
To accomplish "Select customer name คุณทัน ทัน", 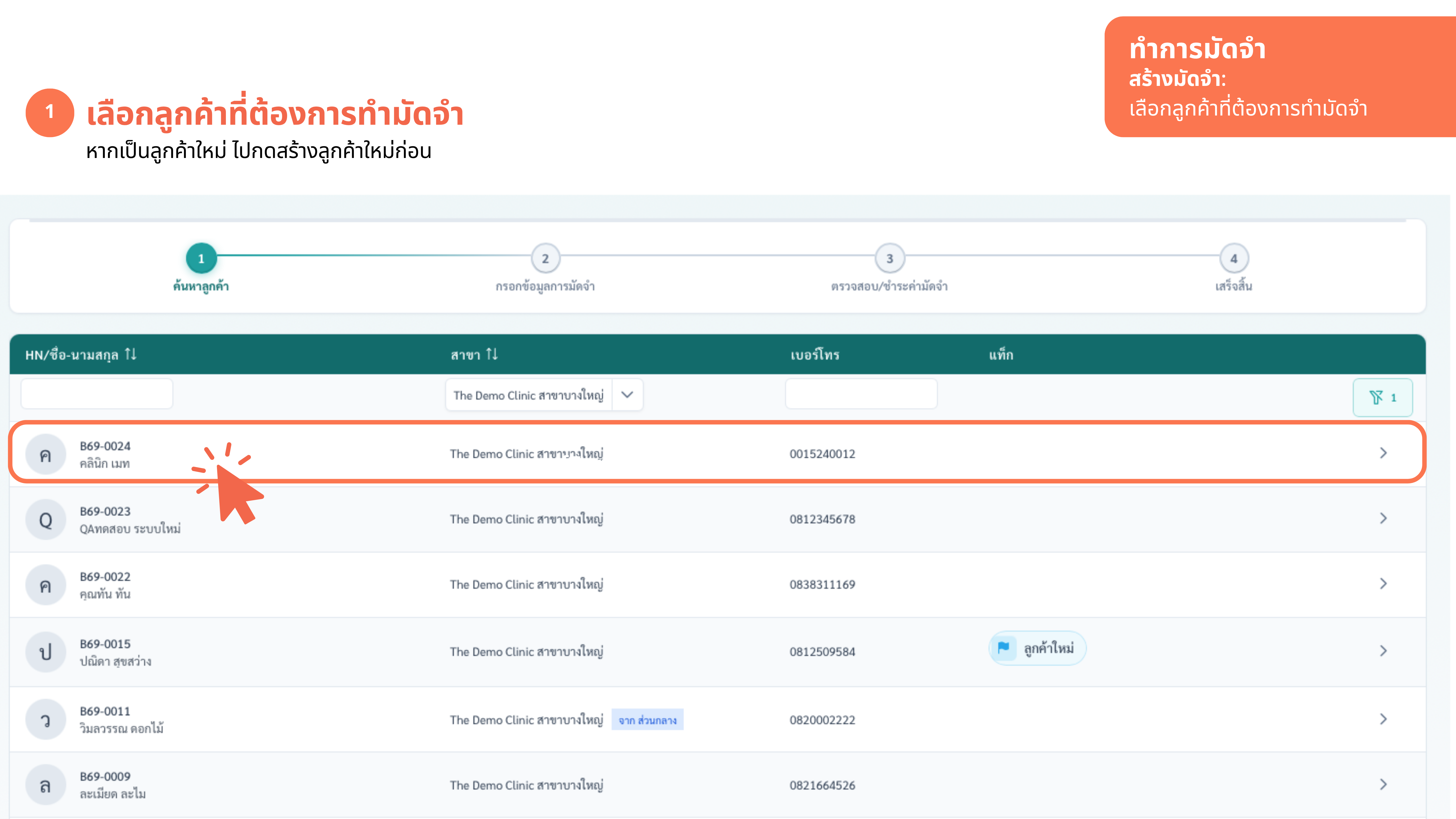I will (x=105, y=594).
